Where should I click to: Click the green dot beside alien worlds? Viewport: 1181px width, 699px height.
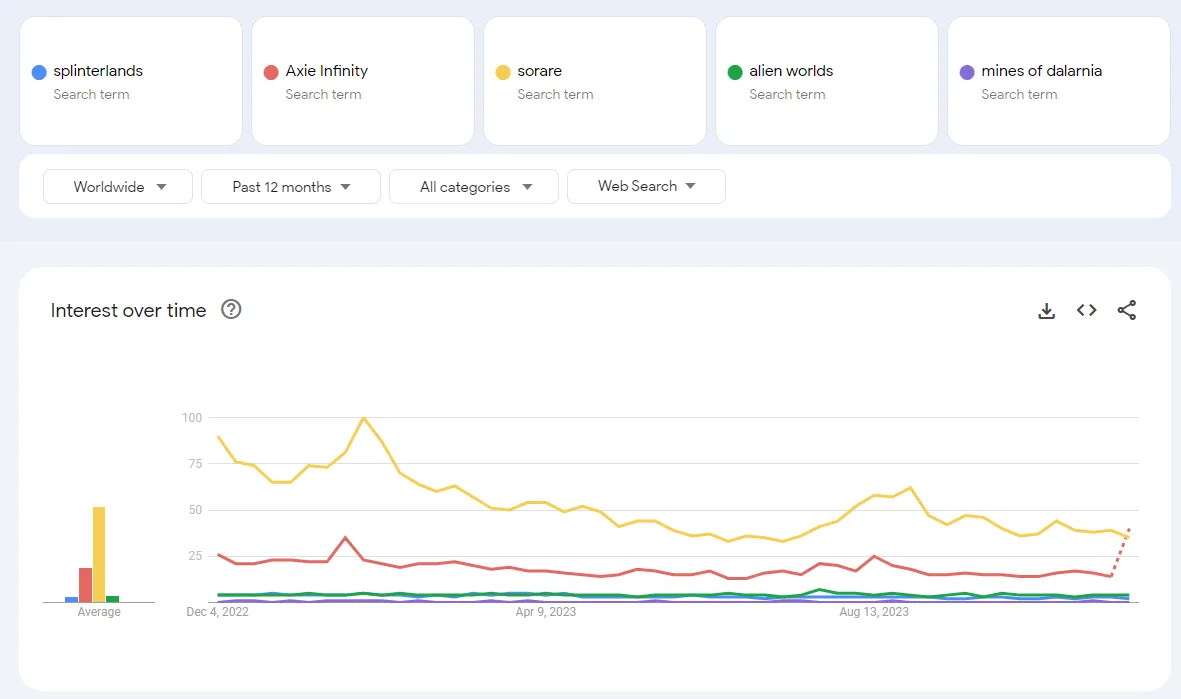coord(735,72)
